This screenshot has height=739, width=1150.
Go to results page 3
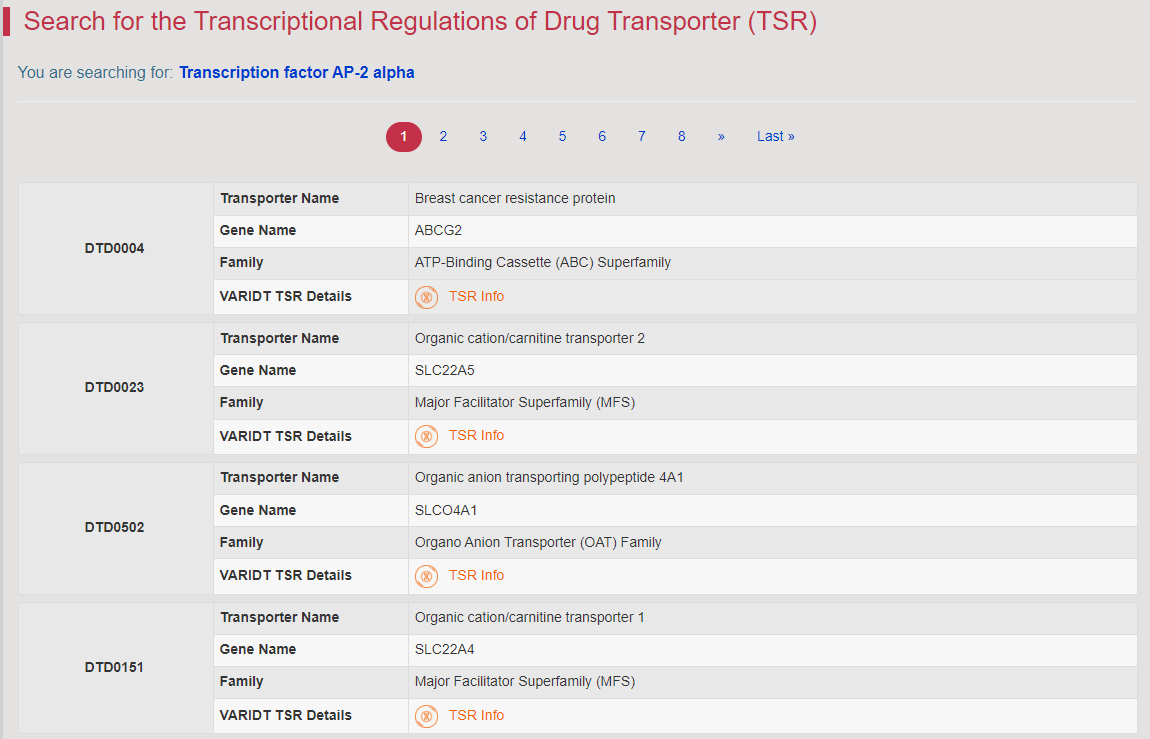point(483,136)
